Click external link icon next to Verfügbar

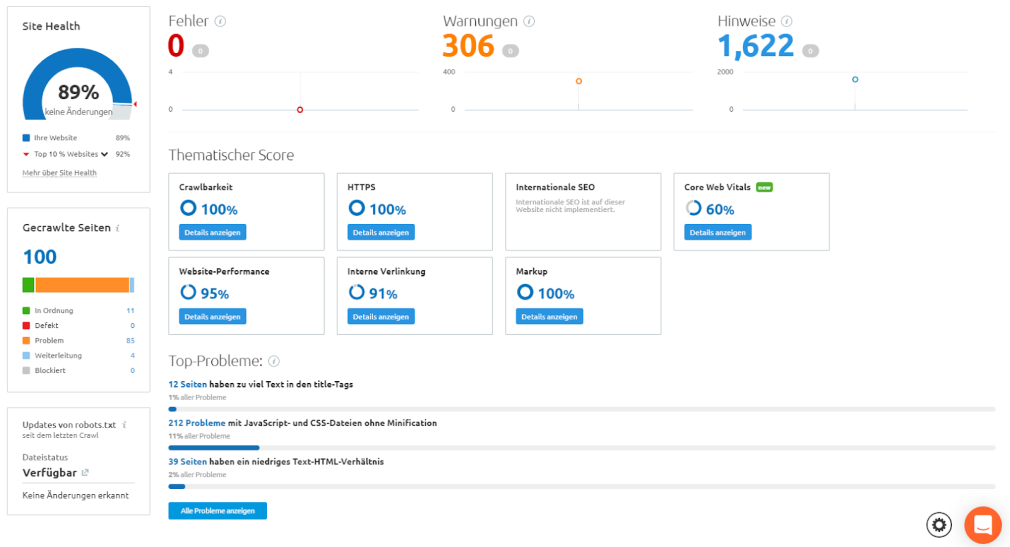click(x=85, y=473)
